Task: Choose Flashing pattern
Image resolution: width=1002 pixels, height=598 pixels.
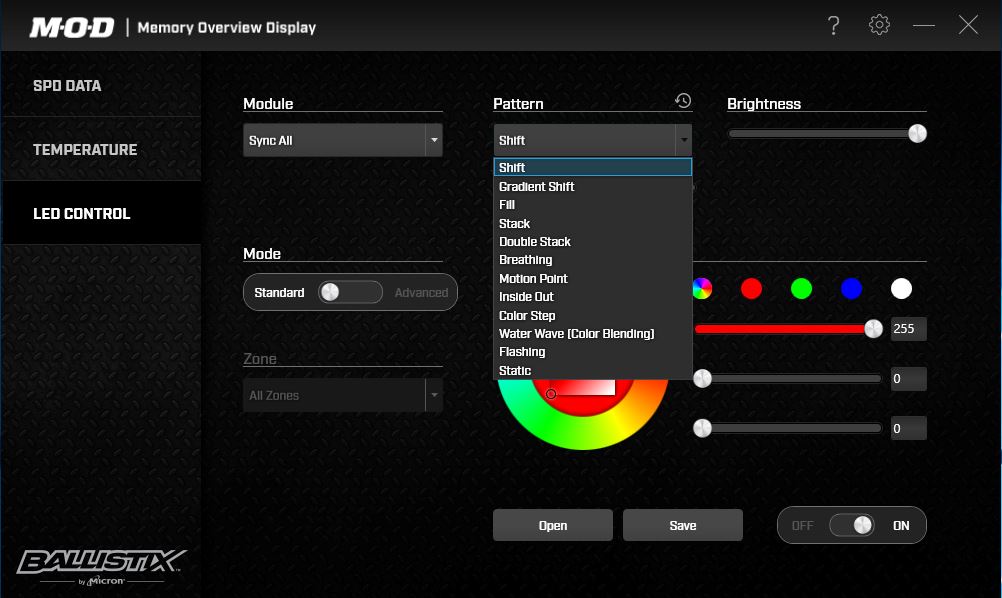Action: 592,352
